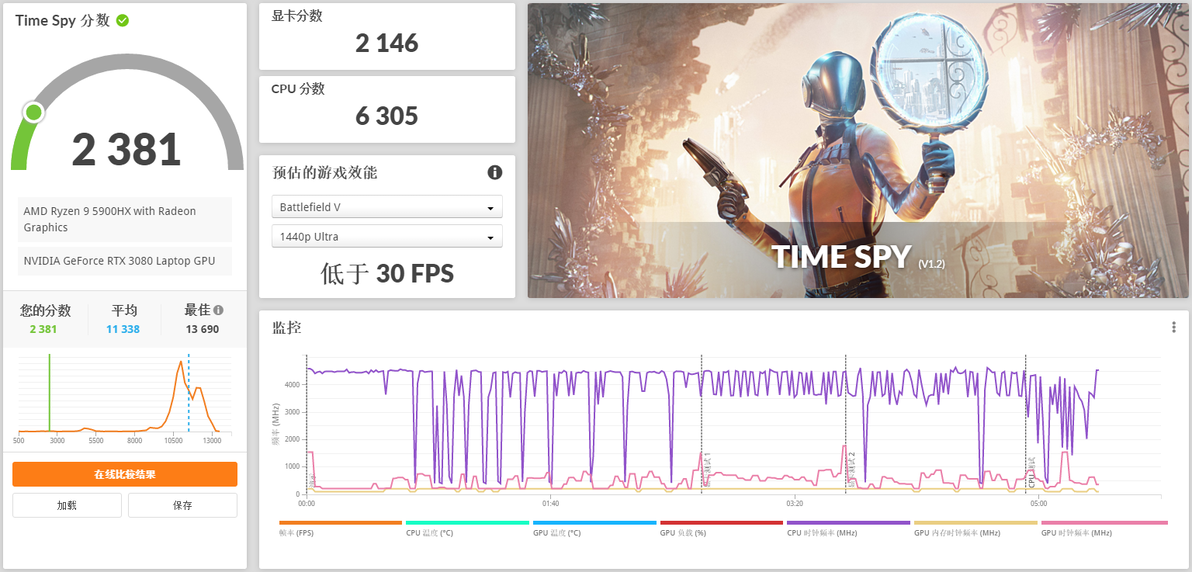
Task: Click the CPU 分数 value 6 305
Action: pyautogui.click(x=387, y=116)
